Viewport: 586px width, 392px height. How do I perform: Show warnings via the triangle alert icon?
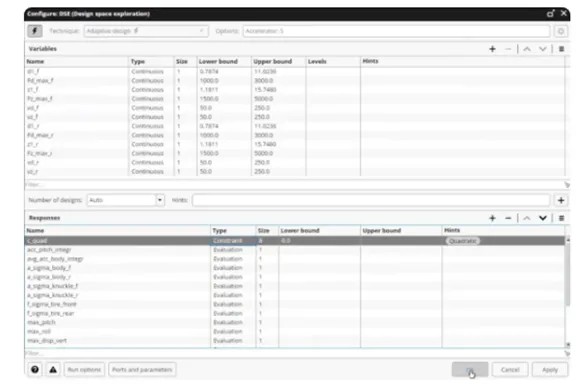pyautogui.click(x=53, y=370)
